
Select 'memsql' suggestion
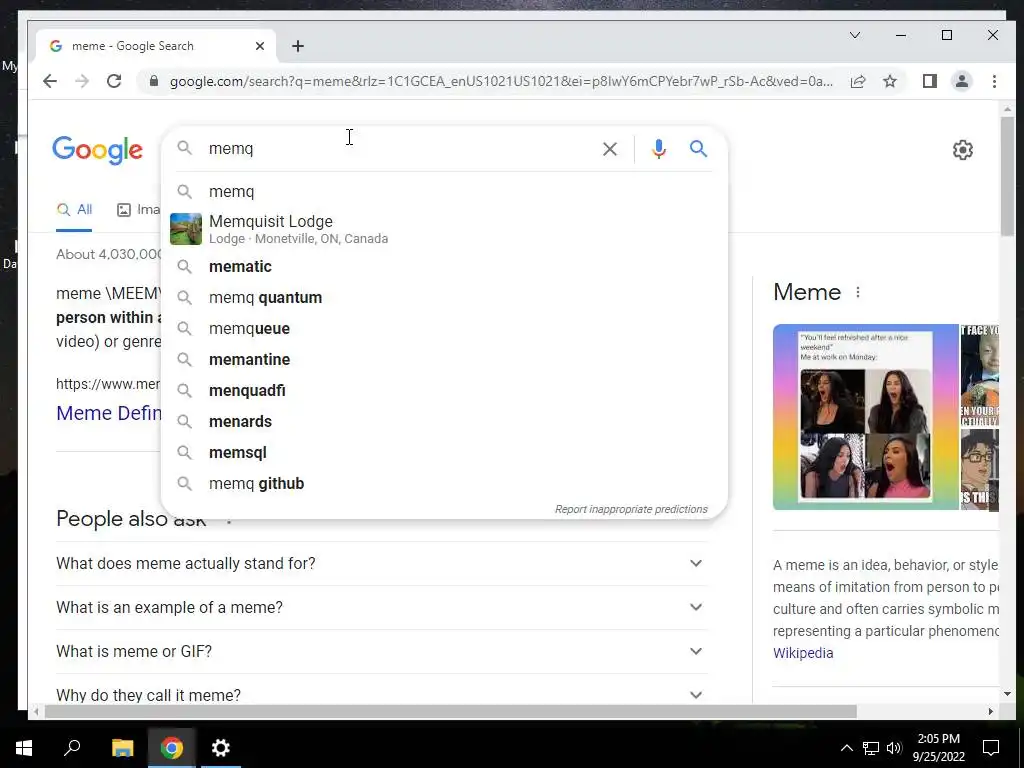(444, 453)
